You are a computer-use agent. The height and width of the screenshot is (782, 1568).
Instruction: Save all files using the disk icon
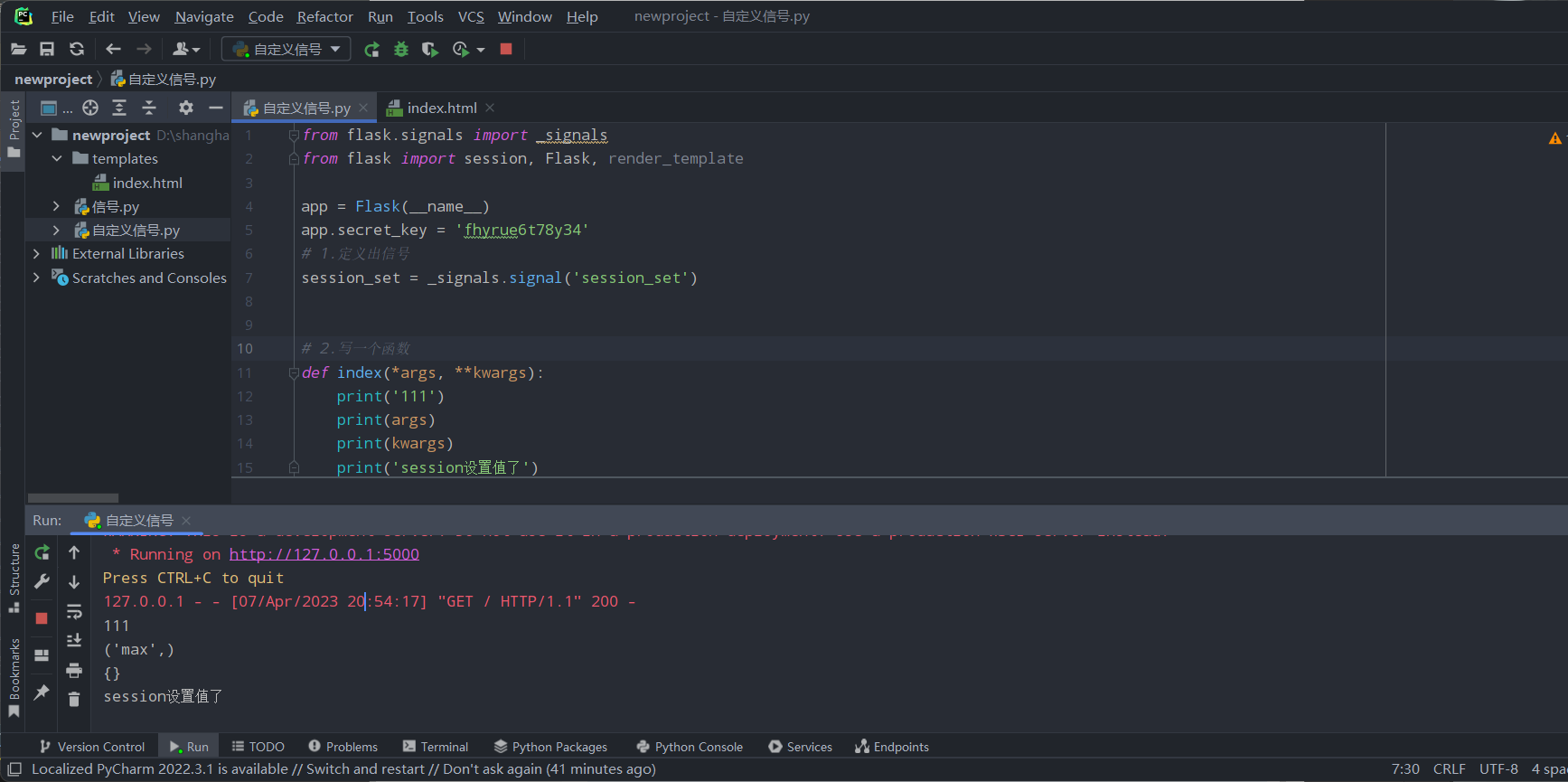(47, 49)
